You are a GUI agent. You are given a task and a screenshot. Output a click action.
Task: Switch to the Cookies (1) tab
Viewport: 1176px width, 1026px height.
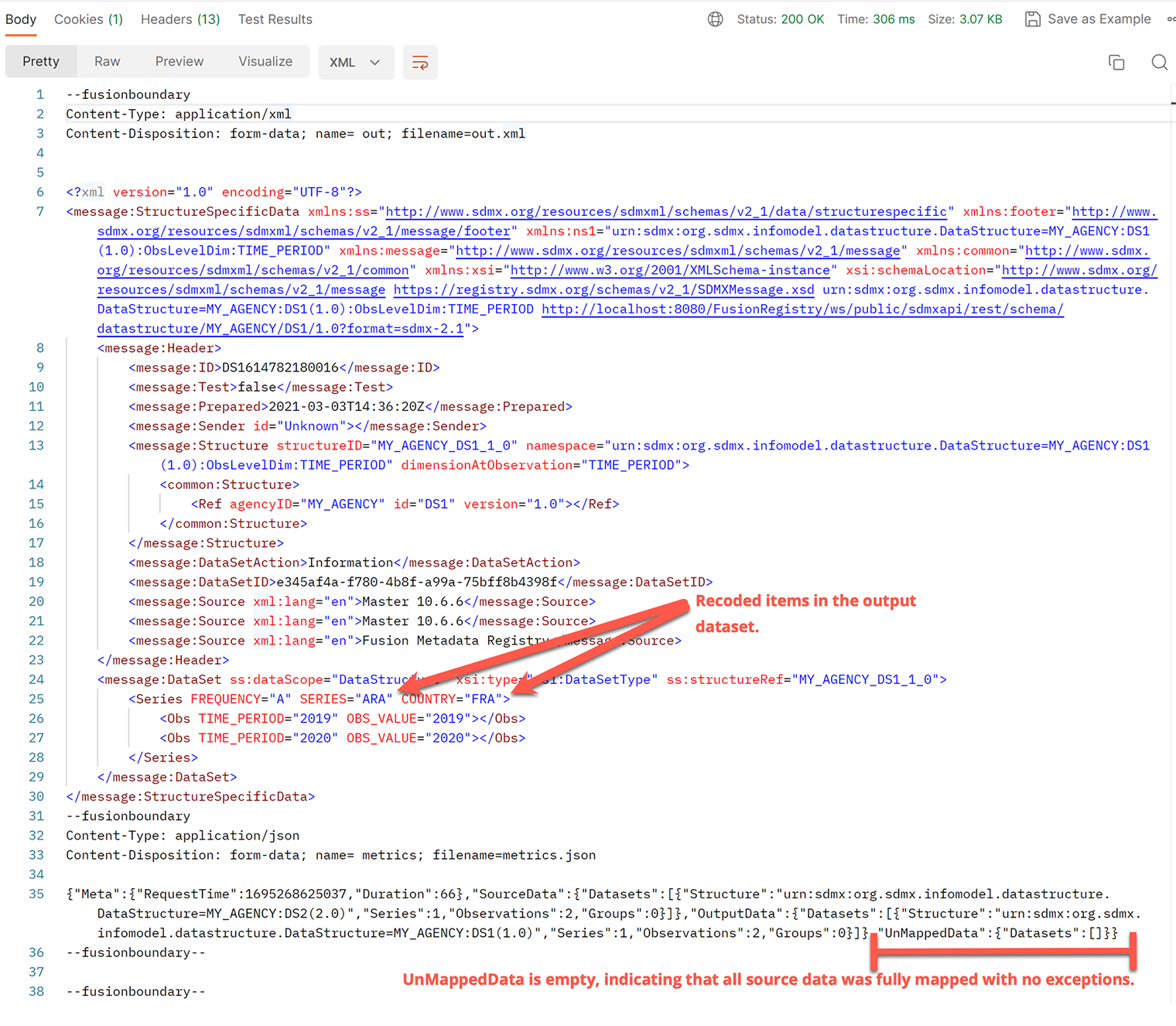coord(88,19)
